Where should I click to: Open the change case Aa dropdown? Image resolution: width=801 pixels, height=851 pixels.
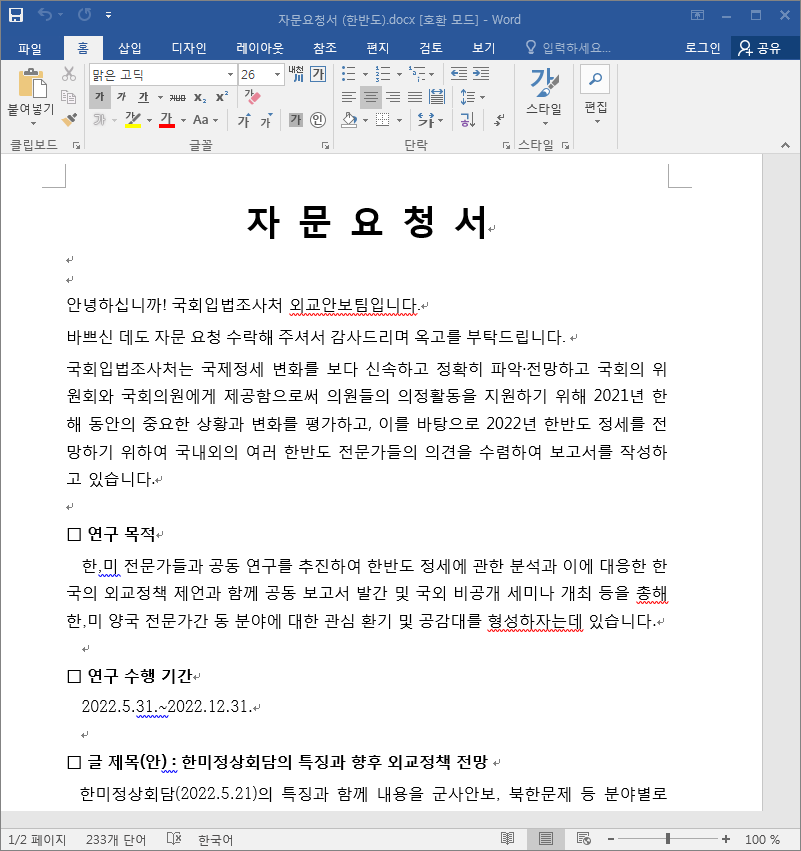coord(205,120)
